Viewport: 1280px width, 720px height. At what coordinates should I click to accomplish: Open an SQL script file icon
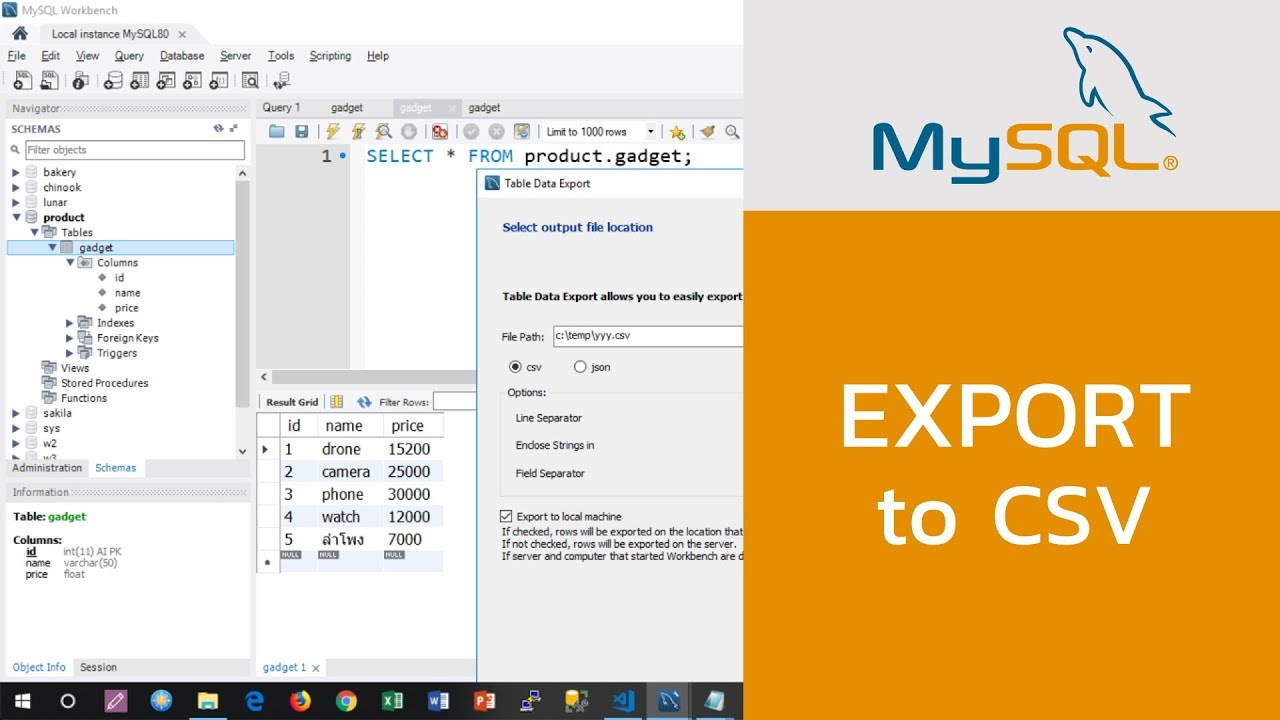[x=48, y=80]
